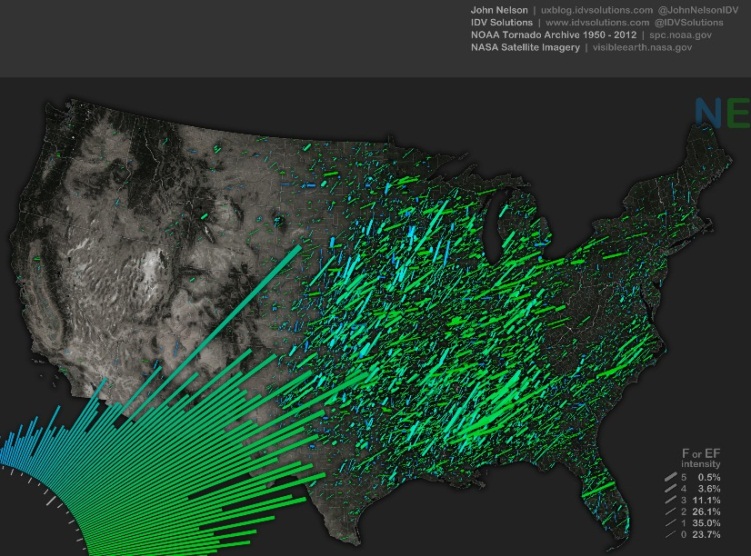The width and height of the screenshot is (751, 556).
Task: Open the spc.noaa.gov source link
Action: tap(679, 35)
